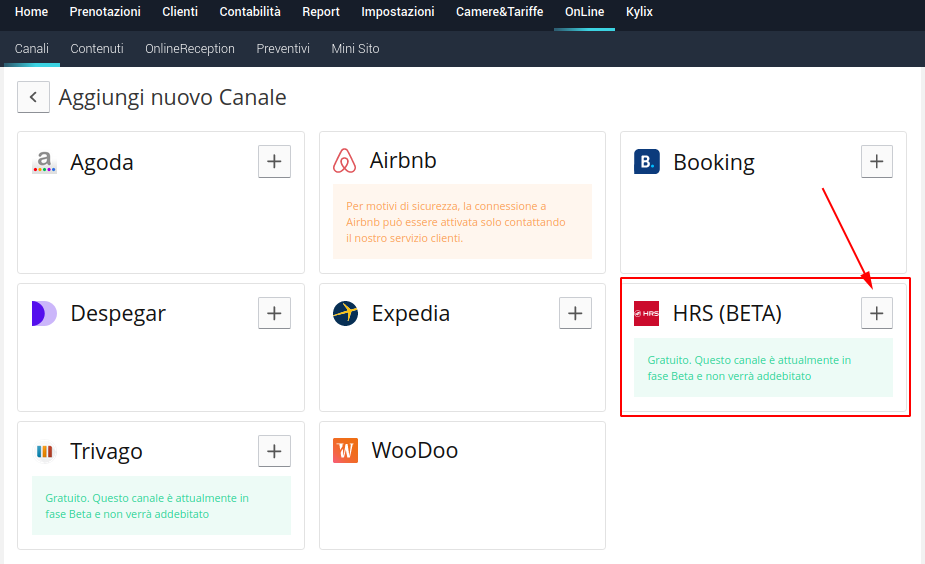925x564 pixels.
Task: Add the Expedia channel with its plus button
Action: 575,313
